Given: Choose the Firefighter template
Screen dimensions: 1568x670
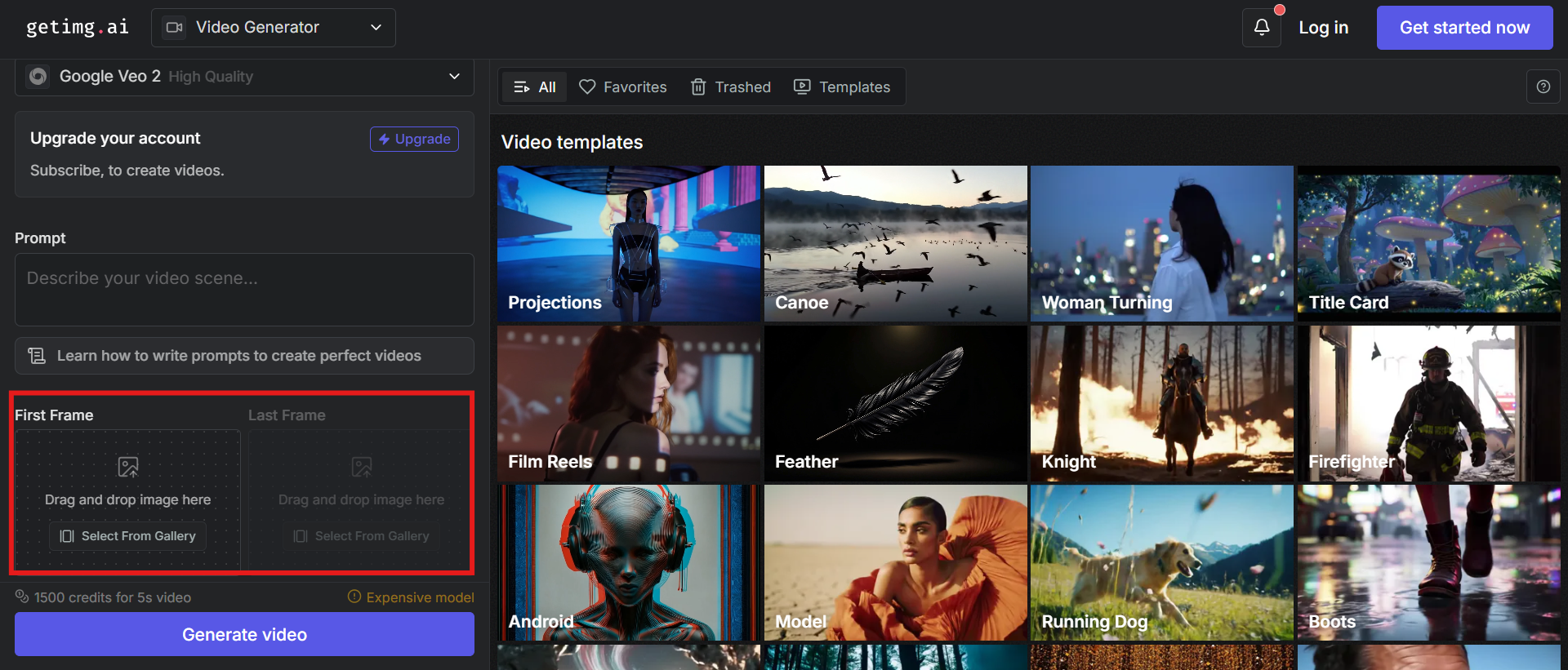Looking at the screenshot, I should click(1429, 404).
